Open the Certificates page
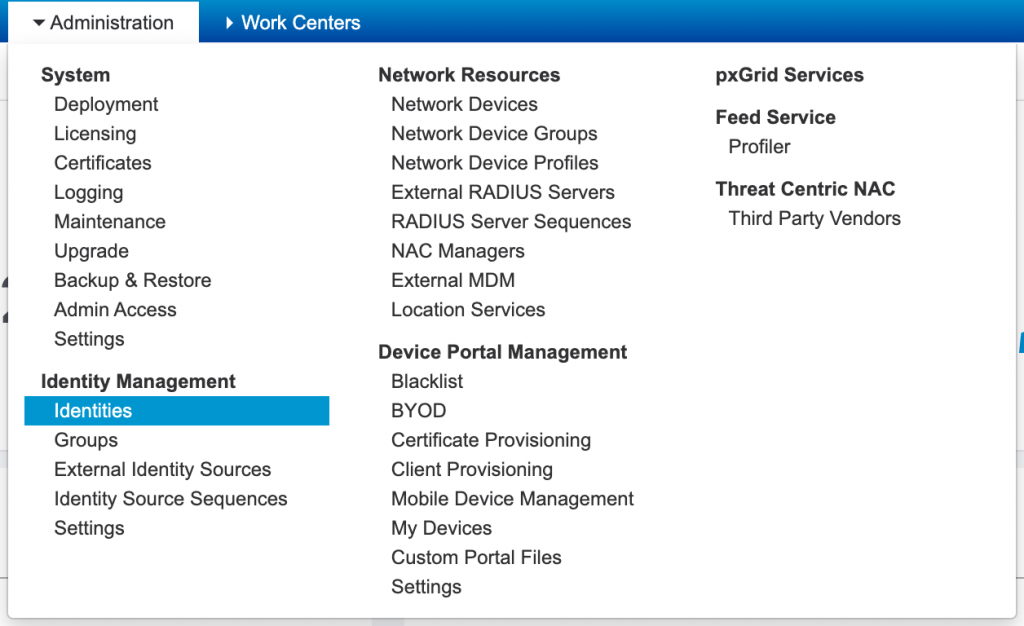Image resolution: width=1024 pixels, height=626 pixels. 103,163
